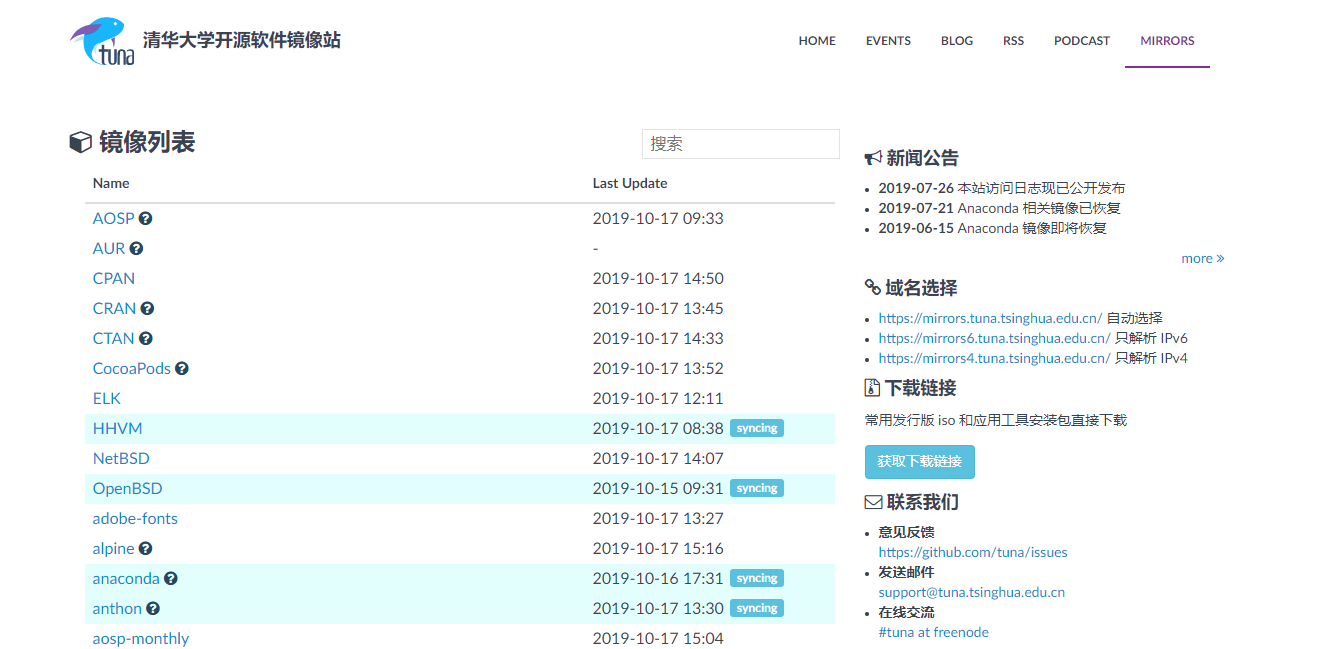The height and width of the screenshot is (649, 1324).
Task: Click the 2019-10-16 17:31 anaconda timestamp
Action: 658,578
